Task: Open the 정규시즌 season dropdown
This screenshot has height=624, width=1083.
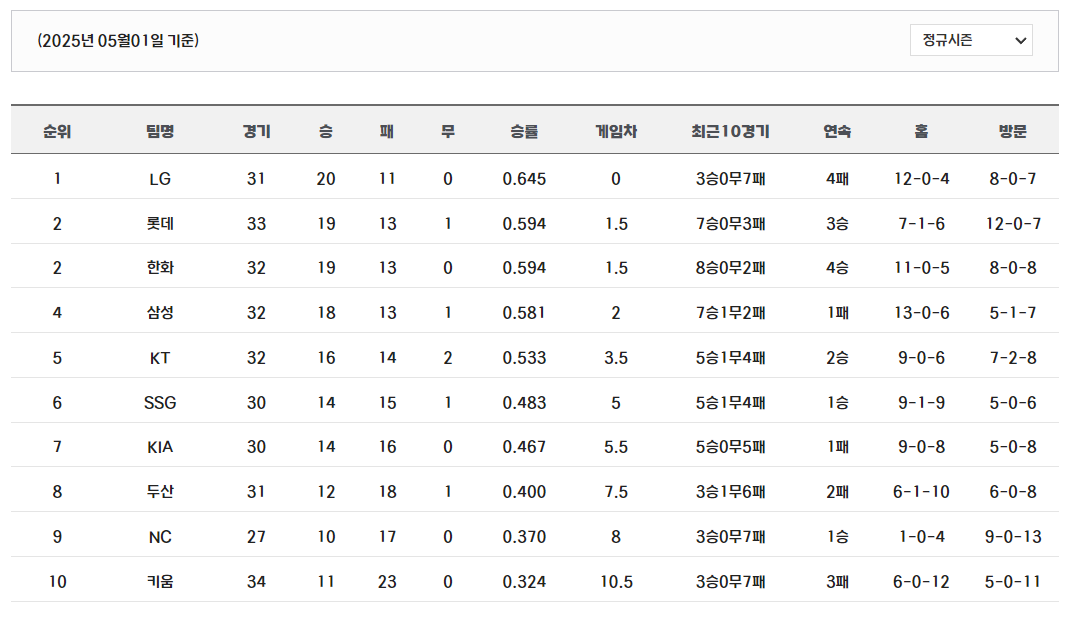Action: 970,40
